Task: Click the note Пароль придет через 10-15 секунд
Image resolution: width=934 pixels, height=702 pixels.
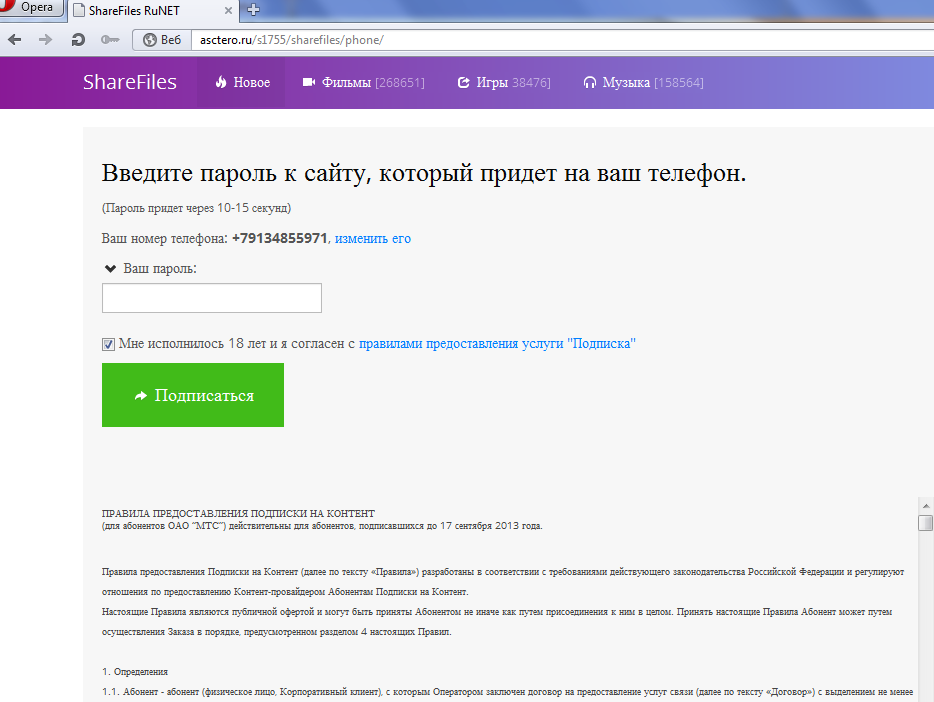Action: coord(197,208)
